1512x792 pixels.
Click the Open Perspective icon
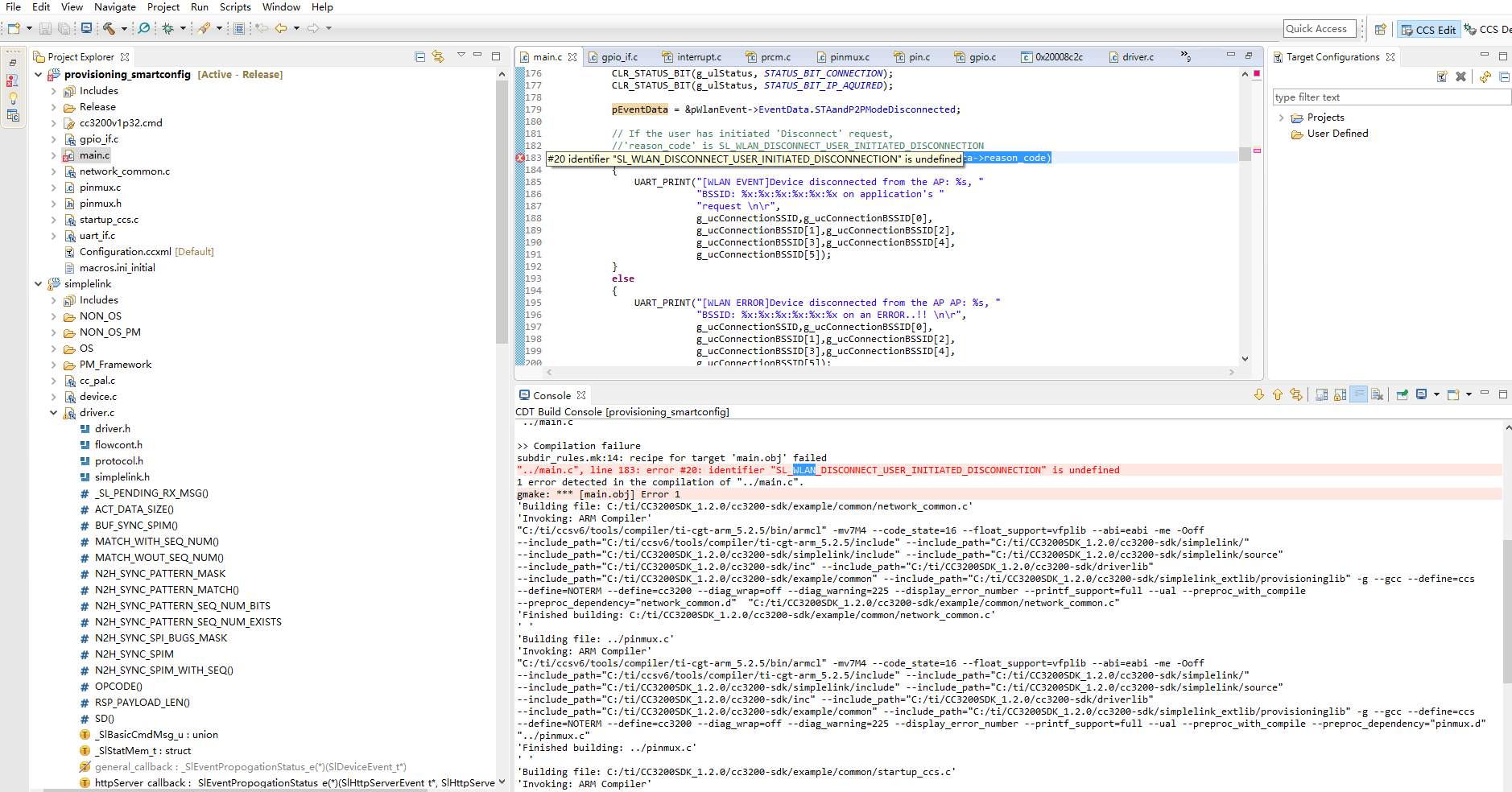click(x=1380, y=29)
